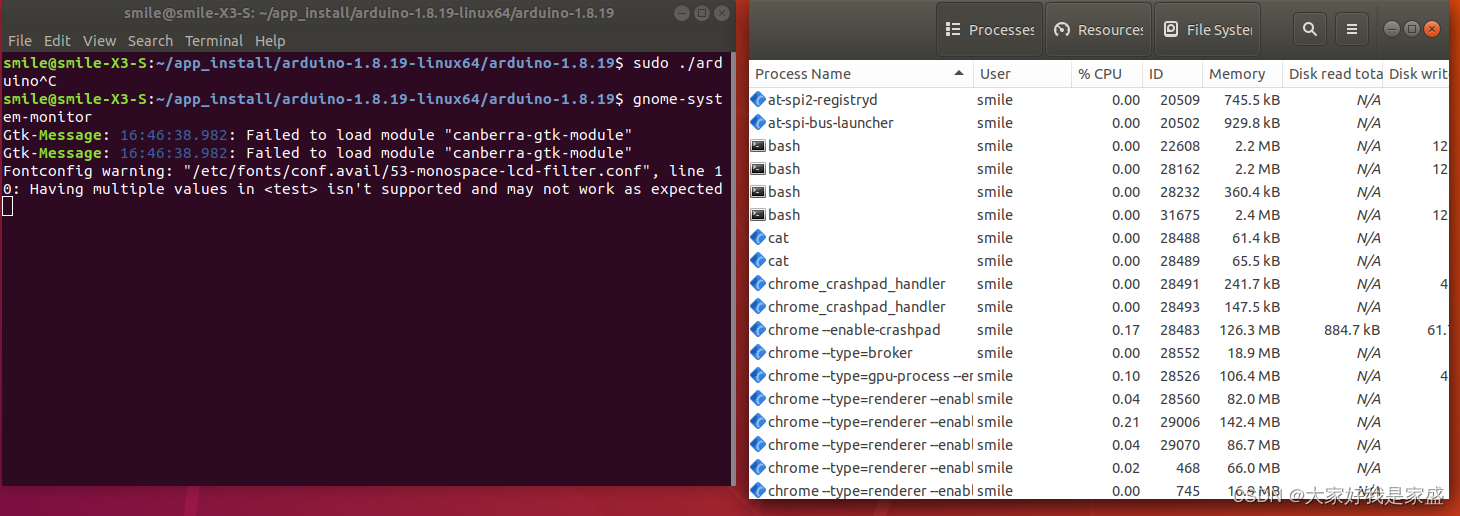Open the Search menu in the terminal

pos(150,41)
